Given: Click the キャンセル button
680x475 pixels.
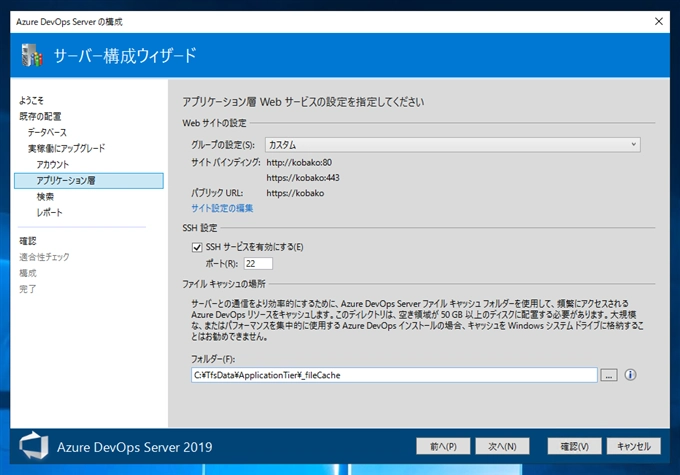Looking at the screenshot, I should pos(634,446).
